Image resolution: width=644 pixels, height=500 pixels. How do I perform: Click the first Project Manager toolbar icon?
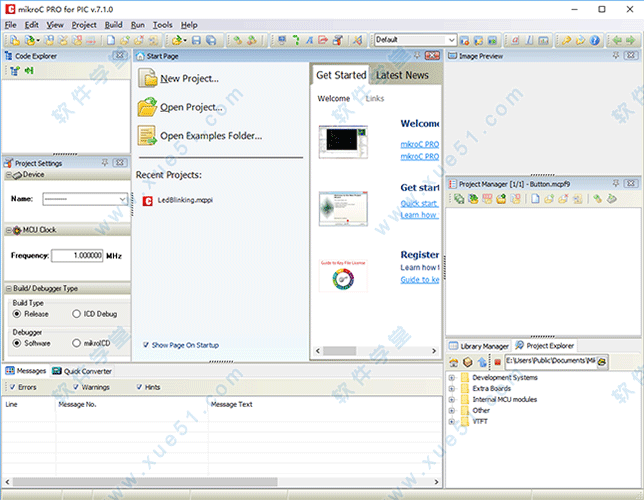[x=459, y=199]
